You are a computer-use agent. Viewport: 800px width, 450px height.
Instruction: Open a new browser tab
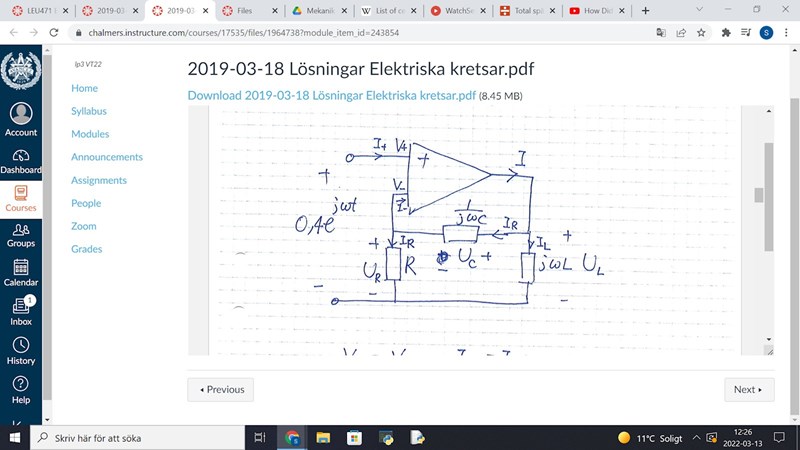(x=645, y=10)
